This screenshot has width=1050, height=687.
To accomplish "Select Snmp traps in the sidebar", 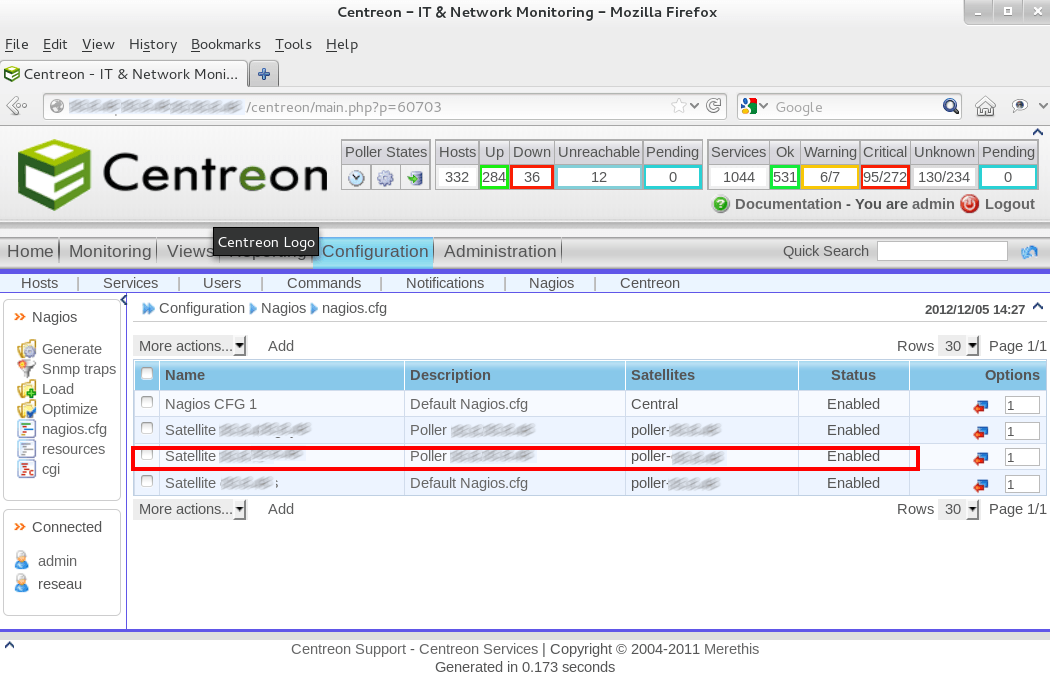I will [80, 369].
